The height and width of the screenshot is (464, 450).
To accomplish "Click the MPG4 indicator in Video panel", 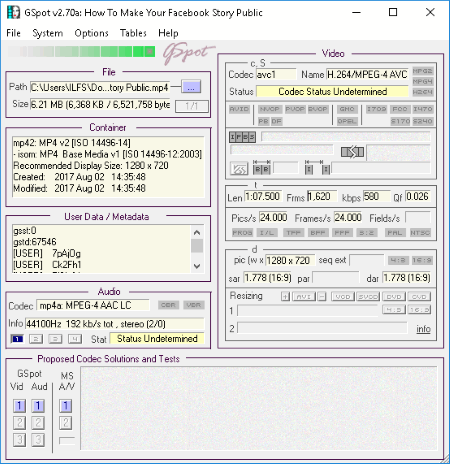I will 422,81.
